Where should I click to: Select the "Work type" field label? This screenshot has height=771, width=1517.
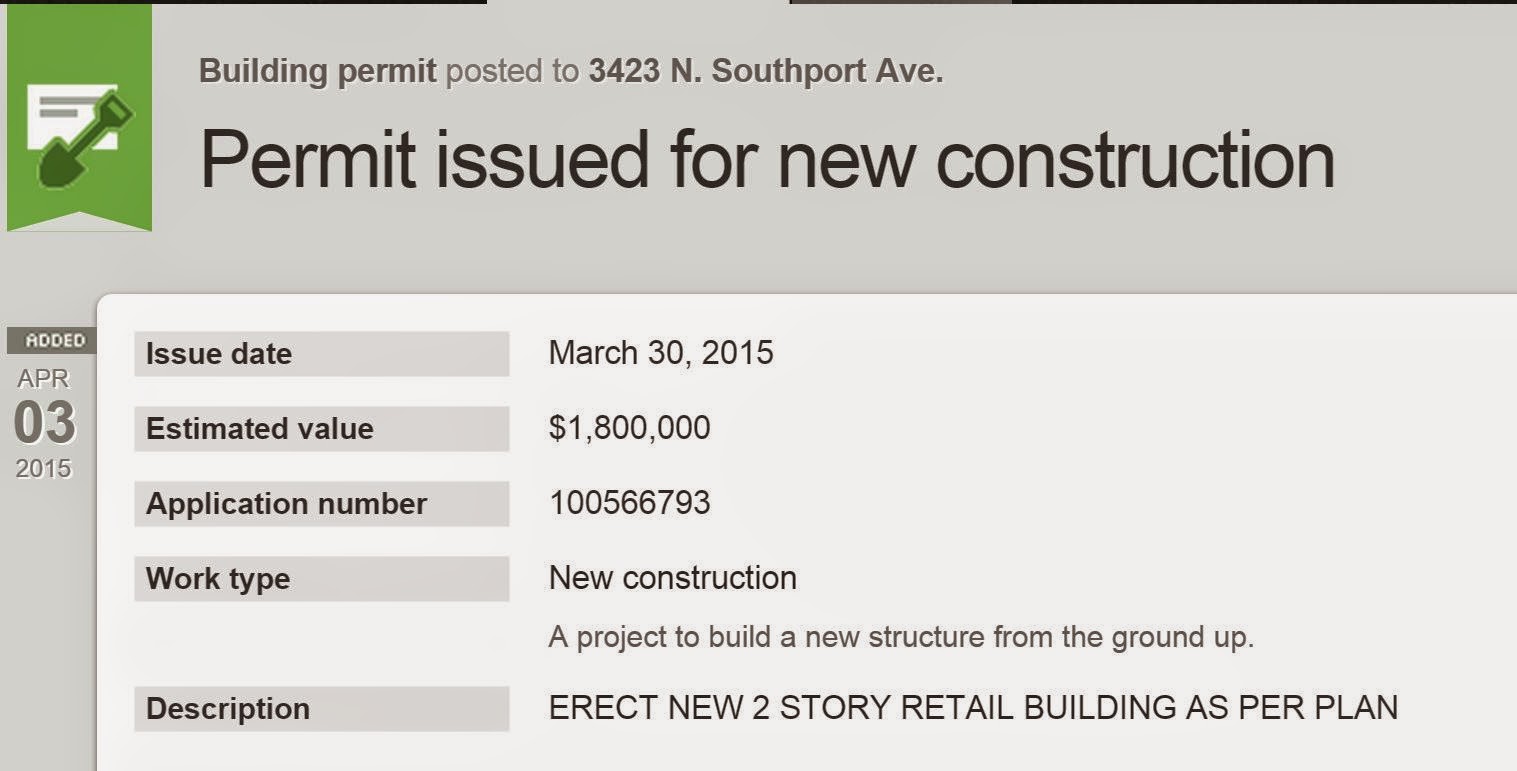tap(218, 579)
